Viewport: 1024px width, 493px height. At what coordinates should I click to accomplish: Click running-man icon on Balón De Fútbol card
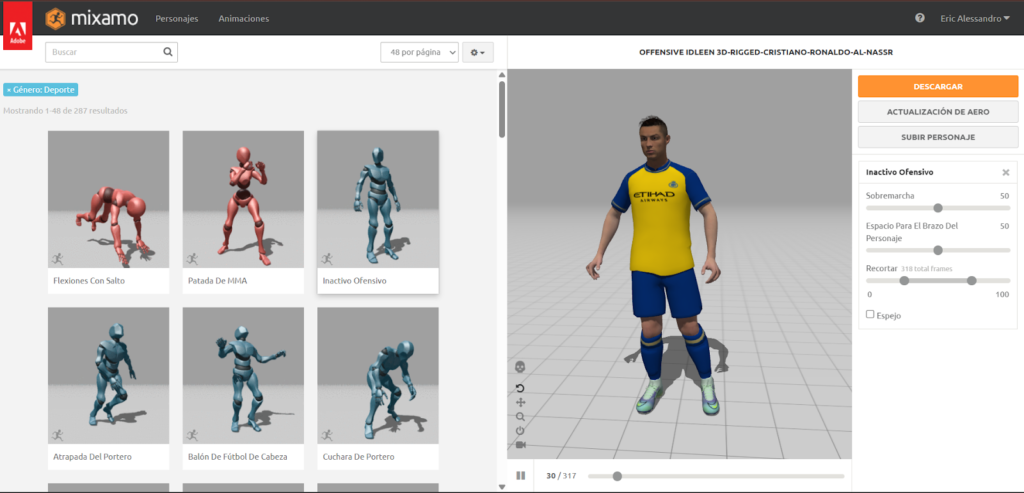(x=192, y=435)
